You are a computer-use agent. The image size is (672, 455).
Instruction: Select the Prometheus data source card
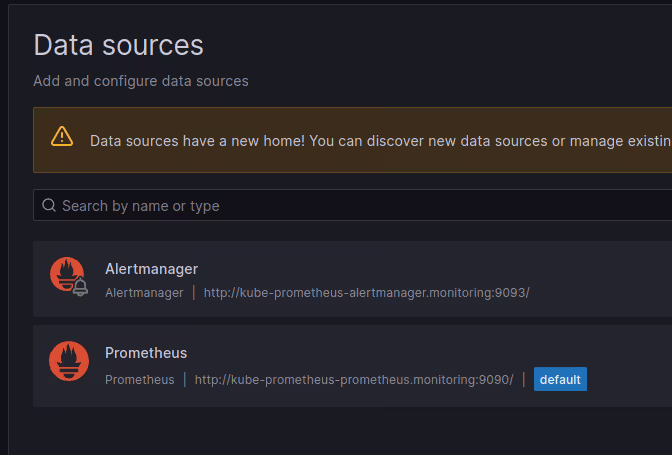(620, 355)
